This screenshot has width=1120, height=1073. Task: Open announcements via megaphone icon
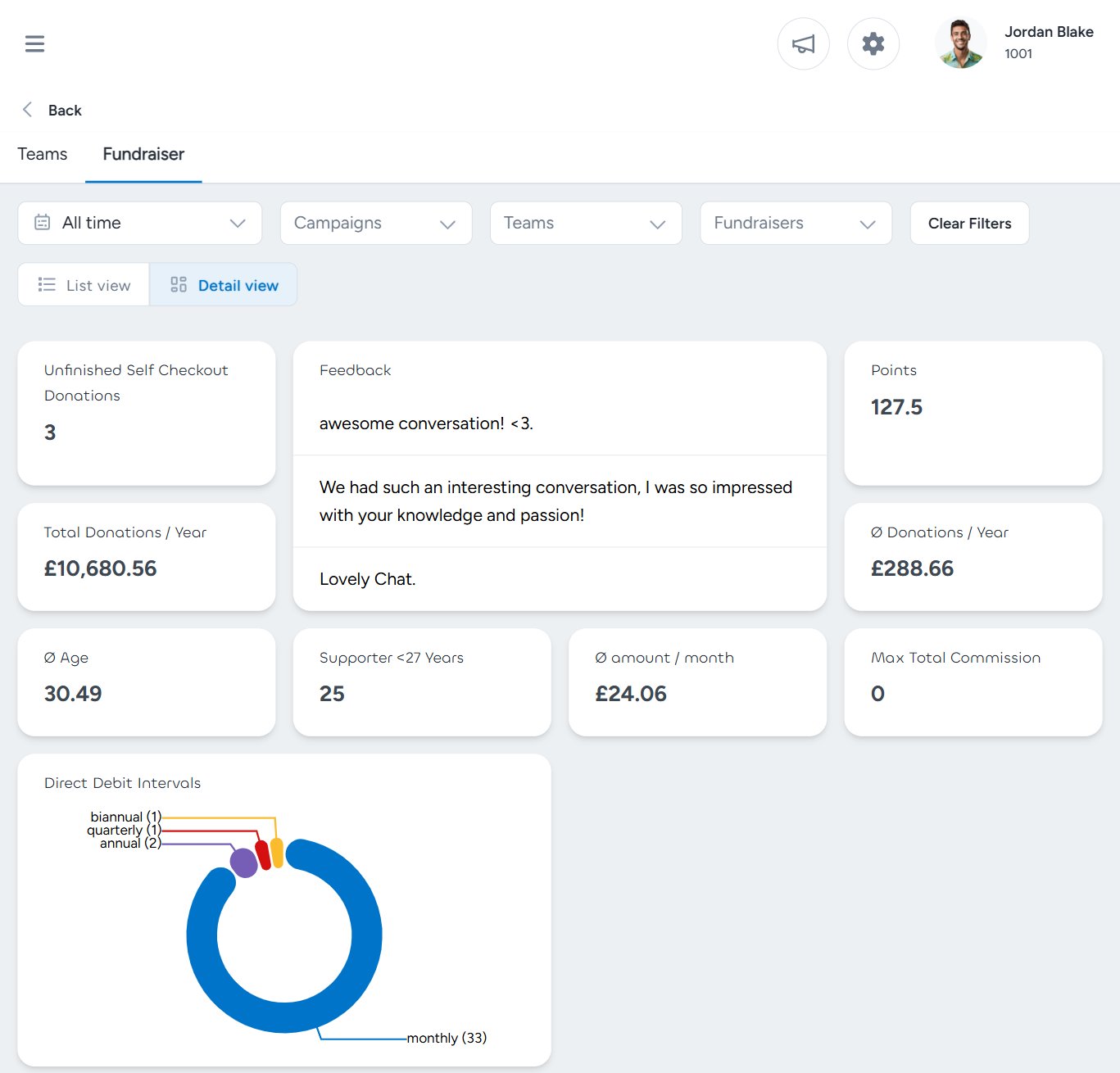click(803, 43)
